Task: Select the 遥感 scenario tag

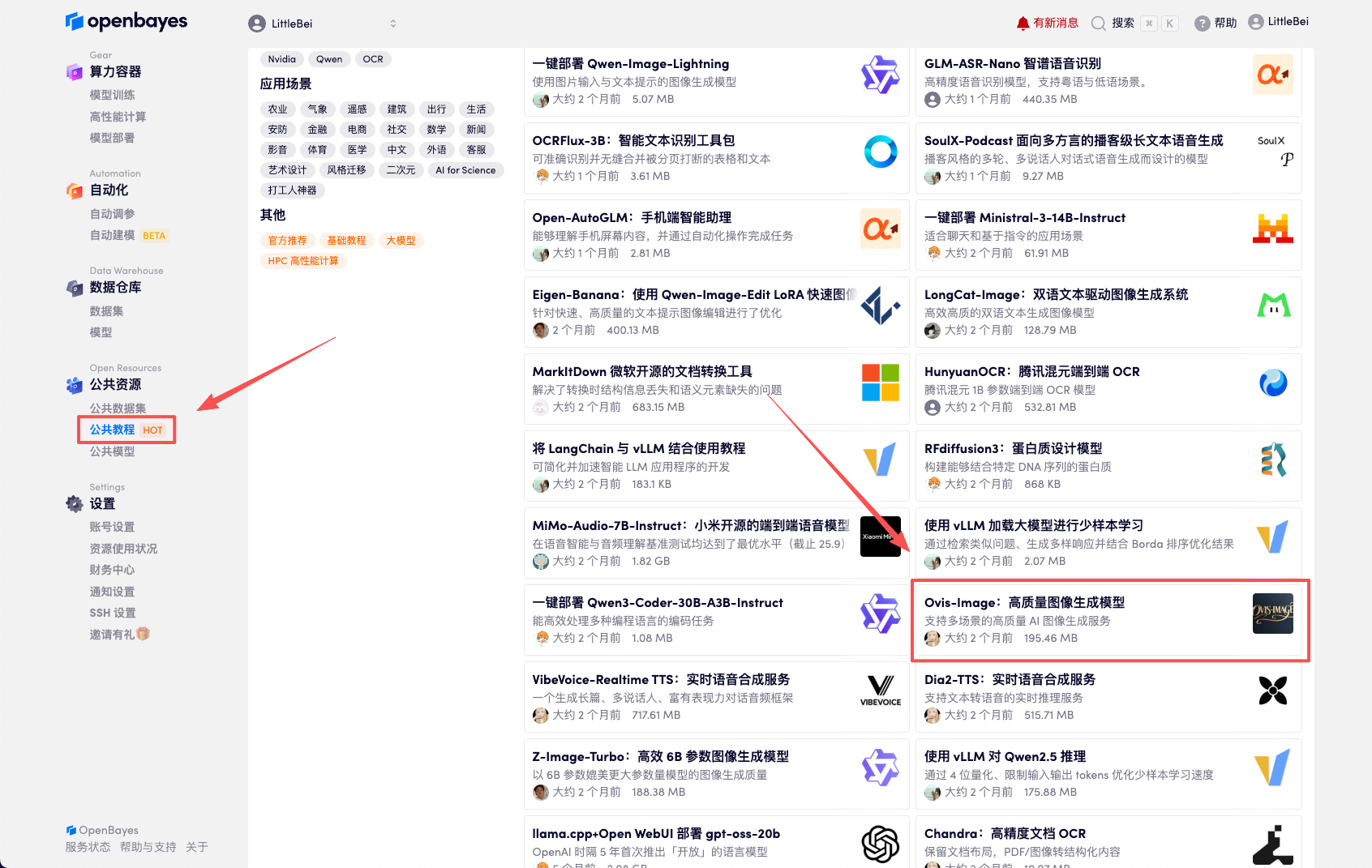Action: (357, 109)
